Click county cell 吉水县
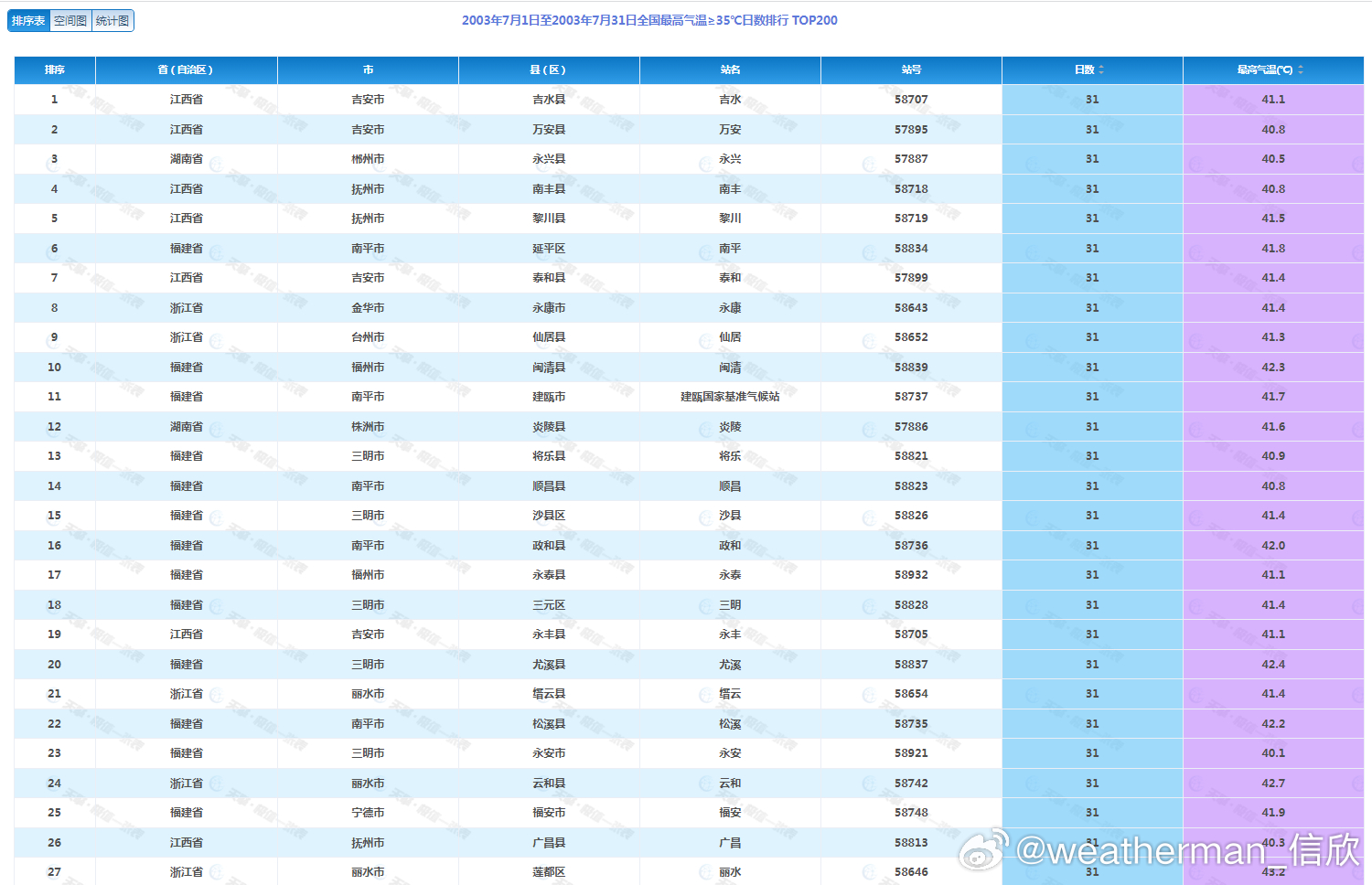The image size is (1372, 885). [x=549, y=100]
